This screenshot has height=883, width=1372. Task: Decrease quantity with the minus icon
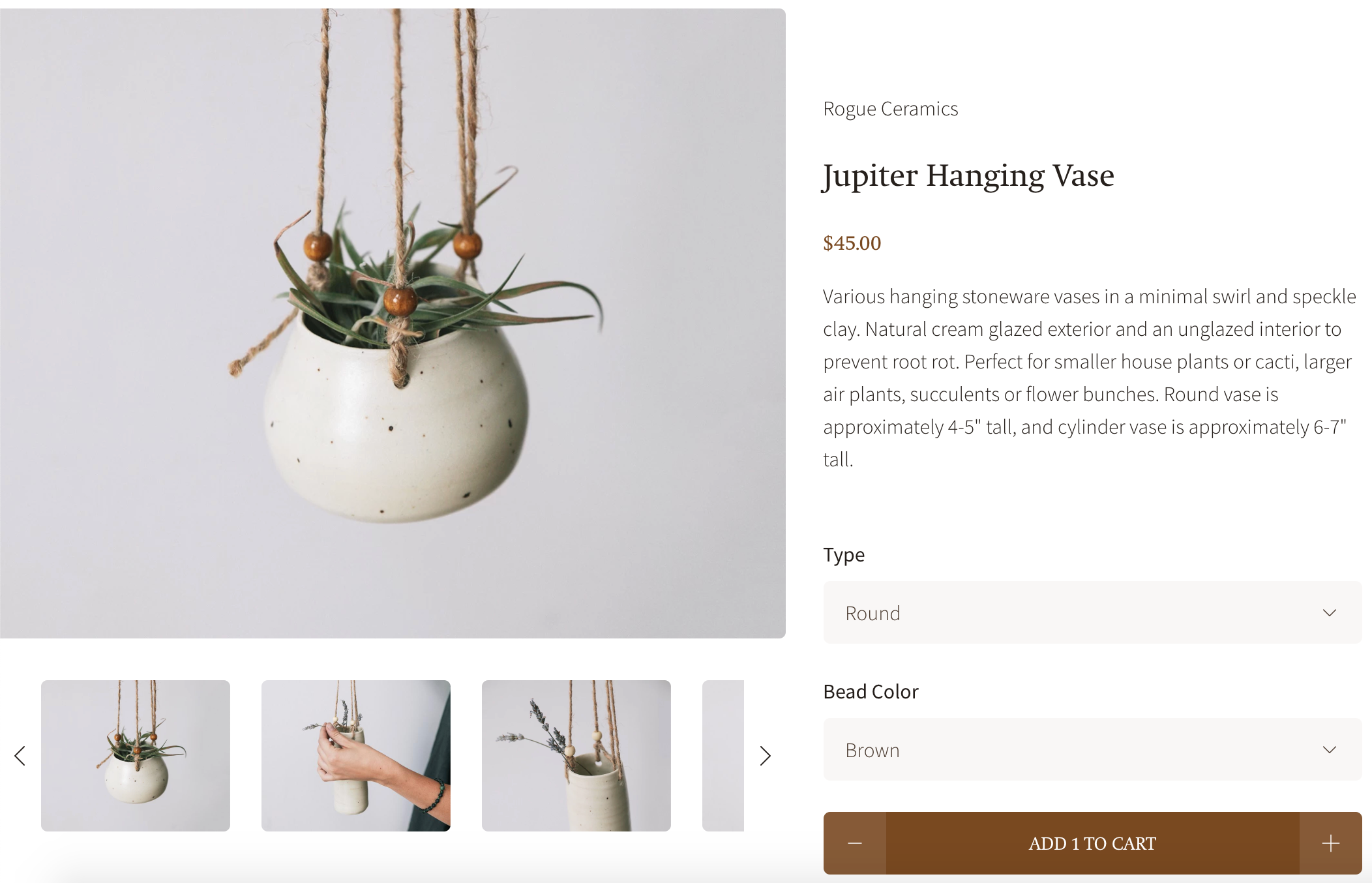click(855, 843)
